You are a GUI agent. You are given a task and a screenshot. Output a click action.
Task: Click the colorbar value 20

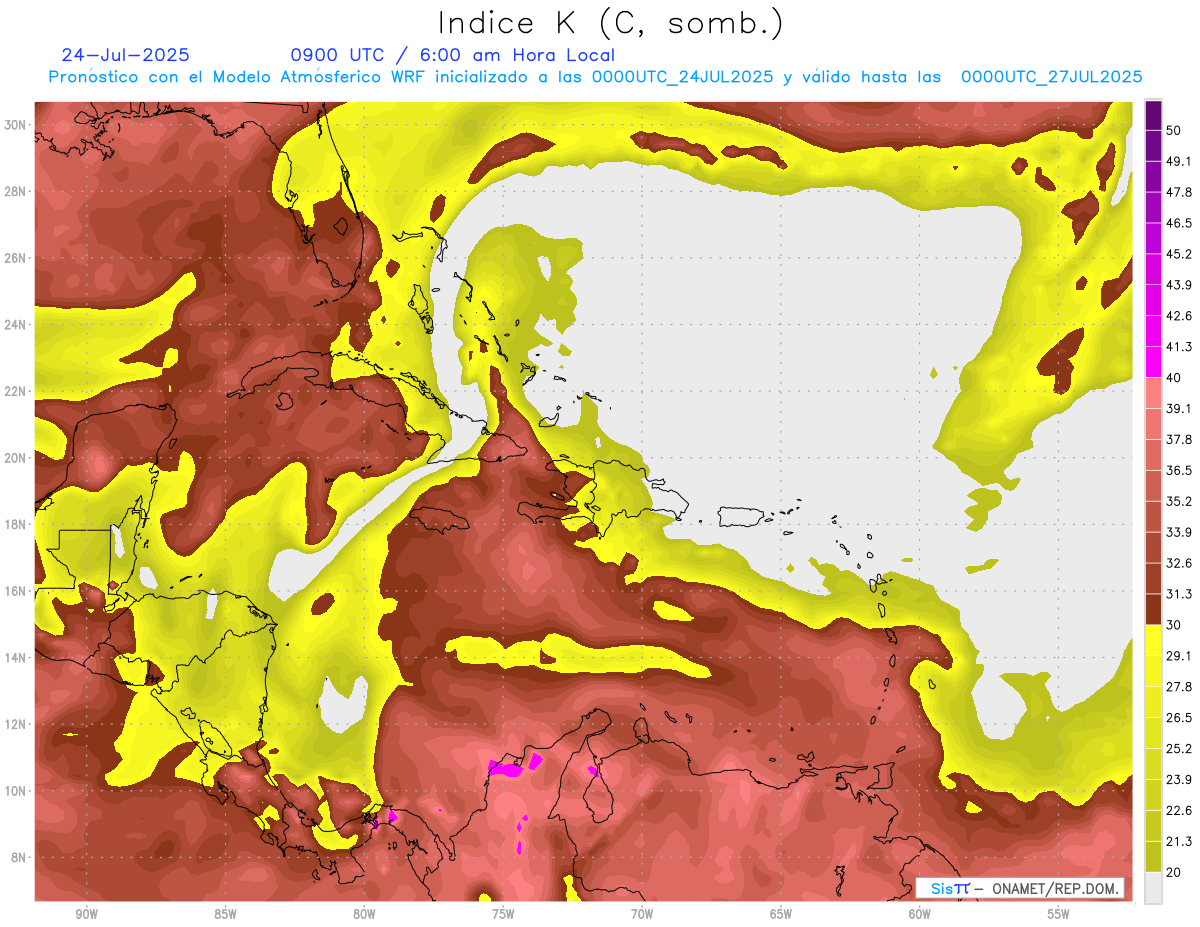(1175, 872)
